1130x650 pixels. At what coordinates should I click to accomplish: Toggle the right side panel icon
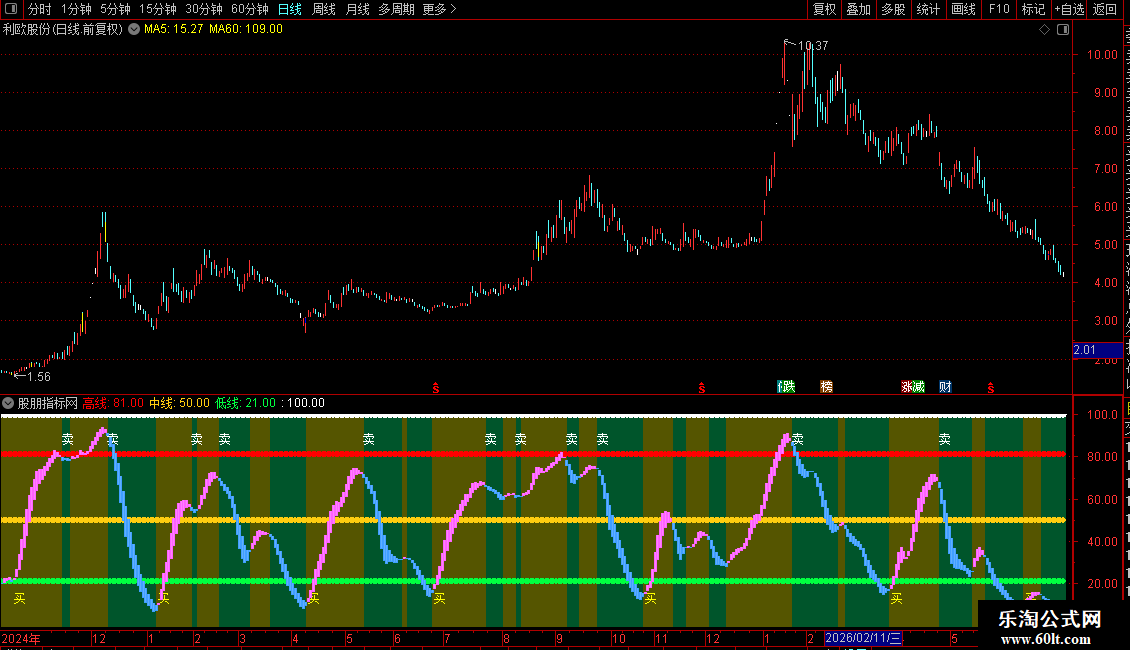tap(1063, 30)
